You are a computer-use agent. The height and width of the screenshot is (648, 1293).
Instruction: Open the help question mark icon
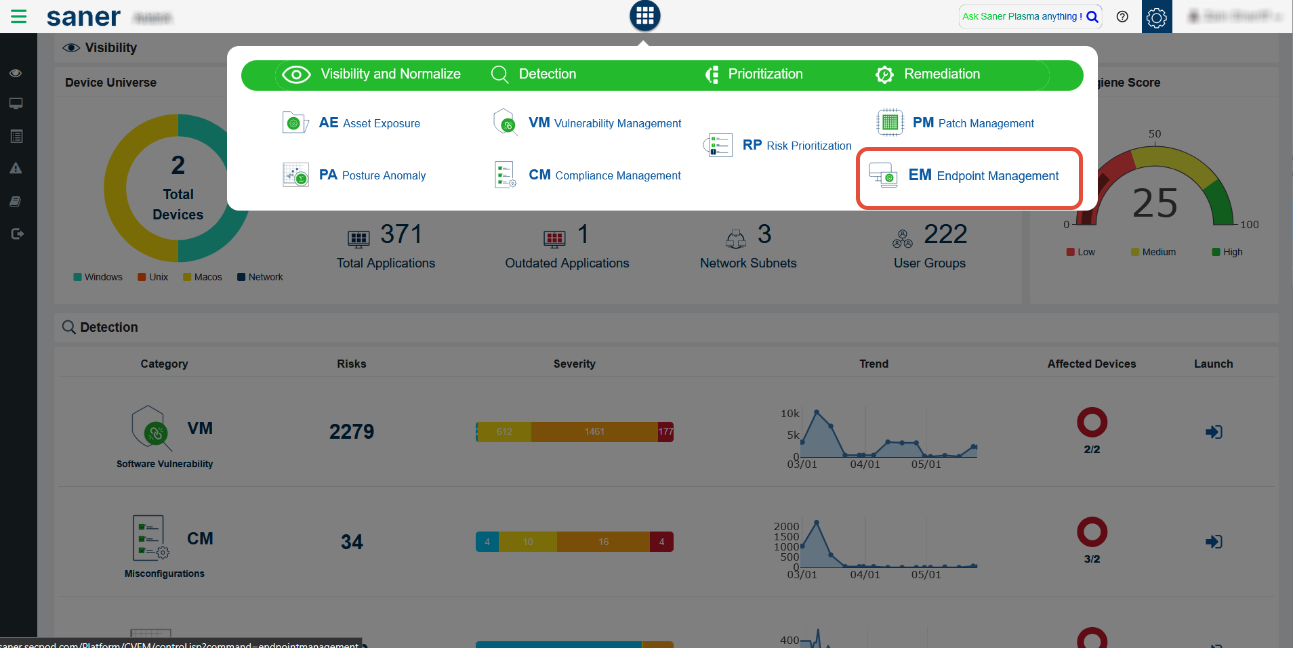[1122, 16]
